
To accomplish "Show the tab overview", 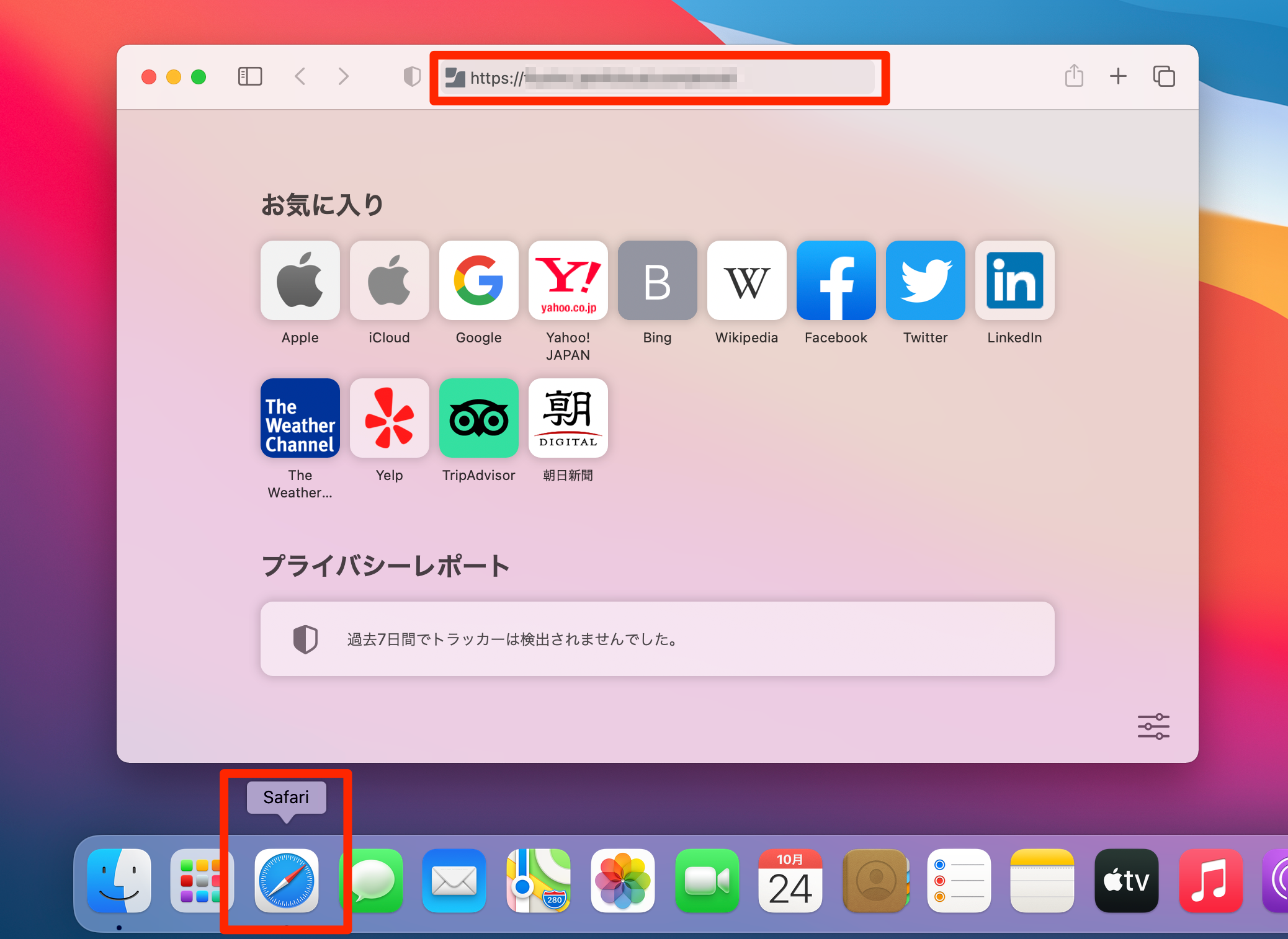I will pos(1164,76).
